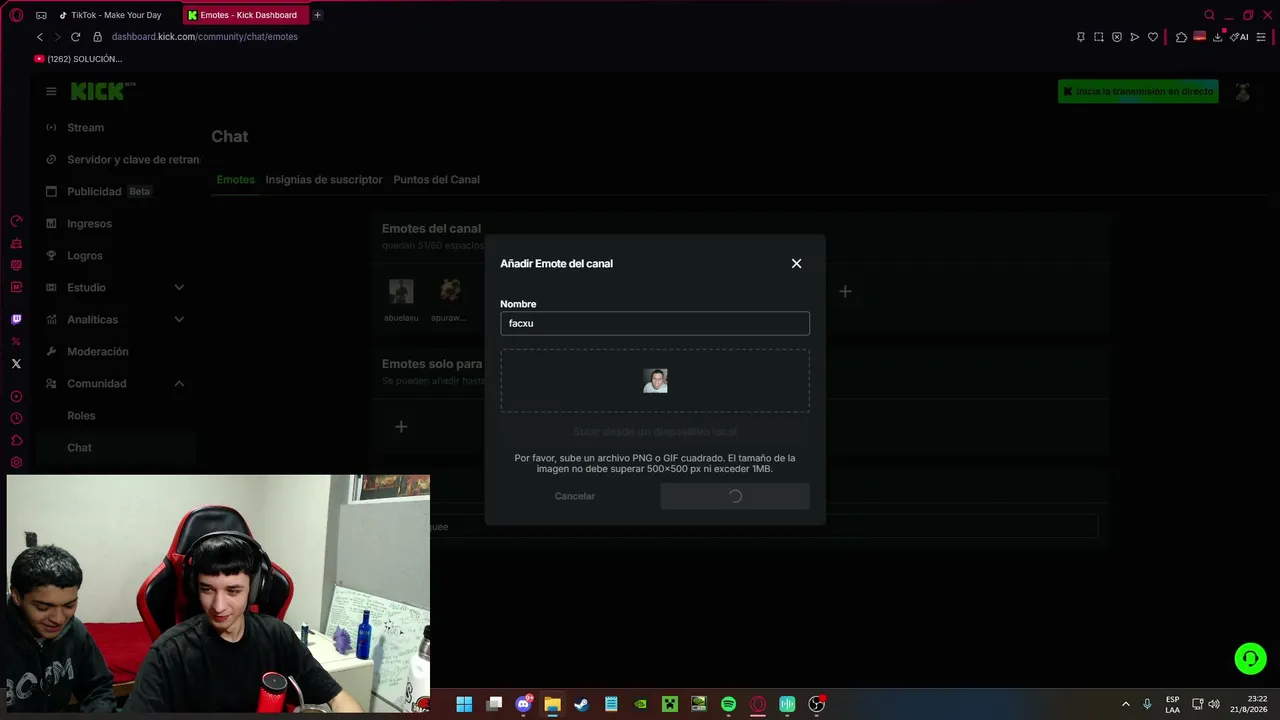
Task: Collapse the Comunidad section chevron
Action: 179,384
